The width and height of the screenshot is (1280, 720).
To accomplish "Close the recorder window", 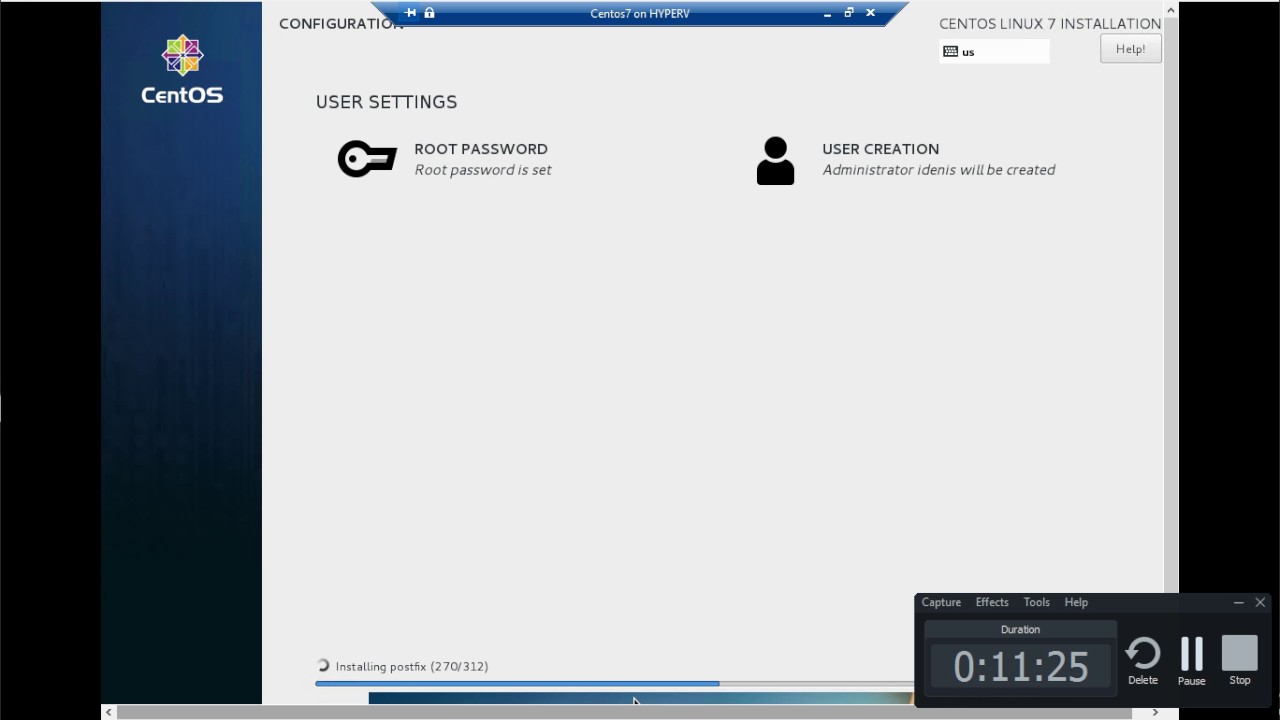I will click(x=1260, y=602).
